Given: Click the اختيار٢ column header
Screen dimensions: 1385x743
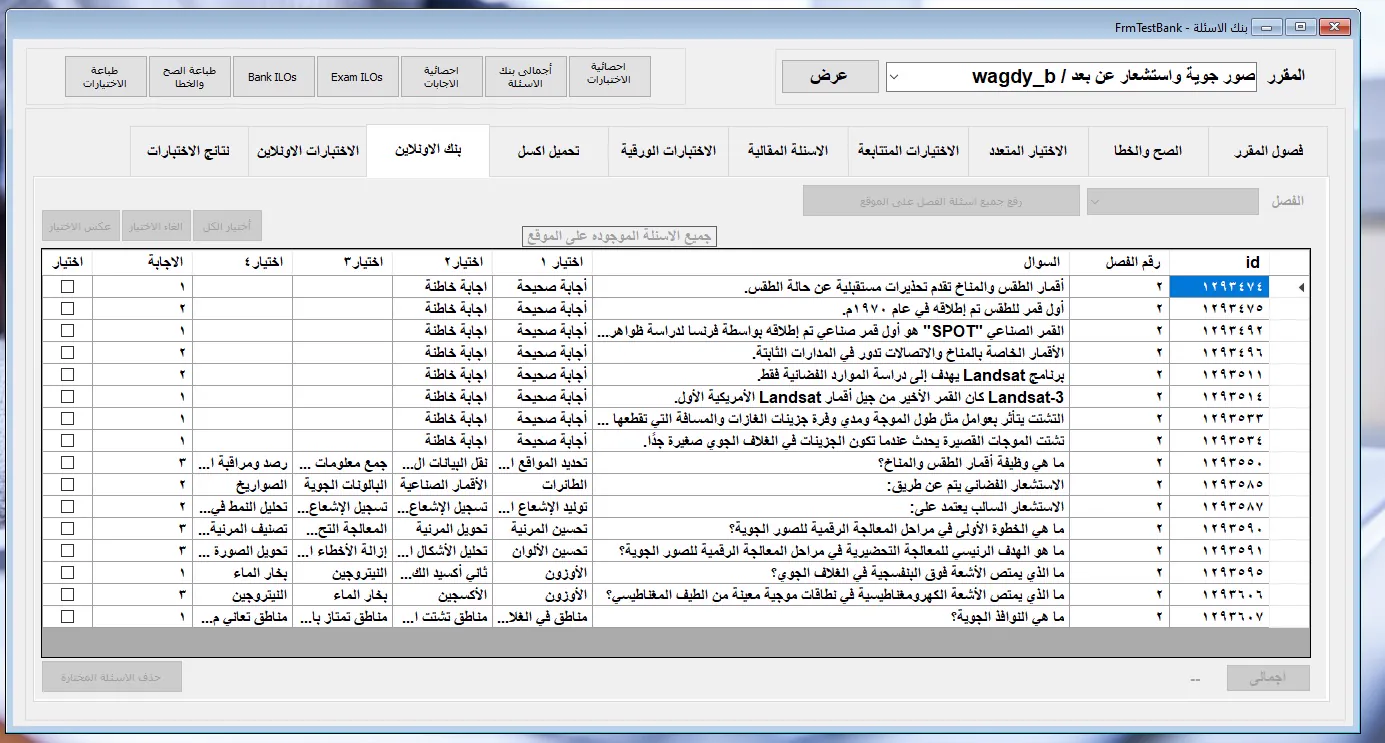Looking at the screenshot, I should pyautogui.click(x=443, y=262).
